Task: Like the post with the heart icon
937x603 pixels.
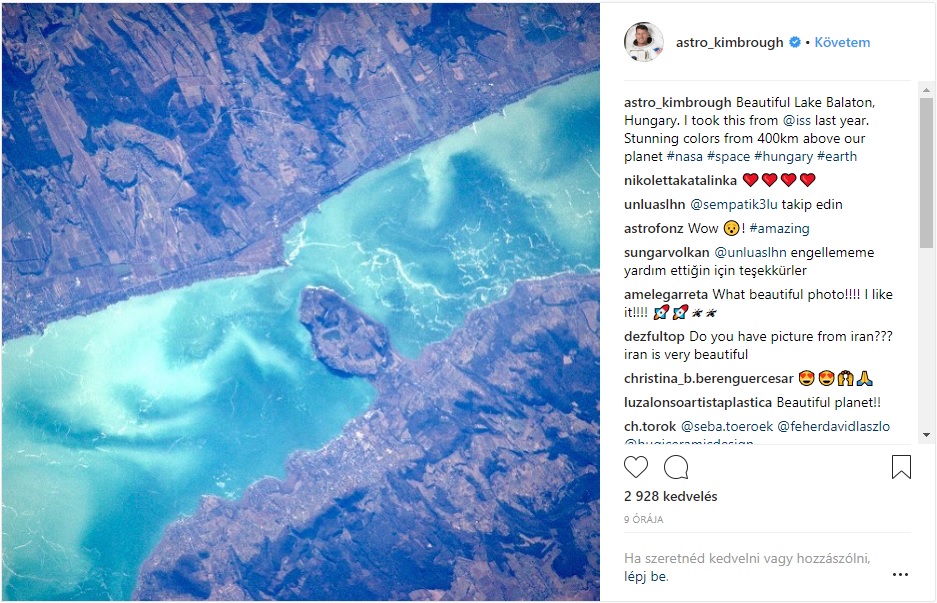Action: pos(636,467)
